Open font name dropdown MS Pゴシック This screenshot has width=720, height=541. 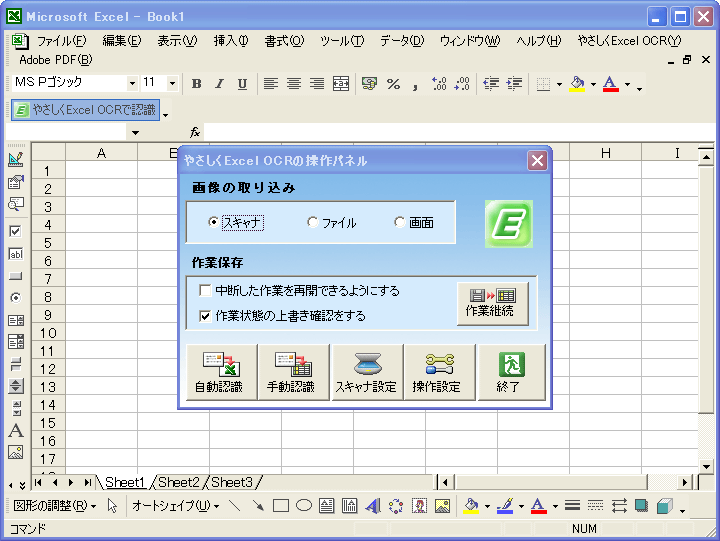(x=132, y=83)
